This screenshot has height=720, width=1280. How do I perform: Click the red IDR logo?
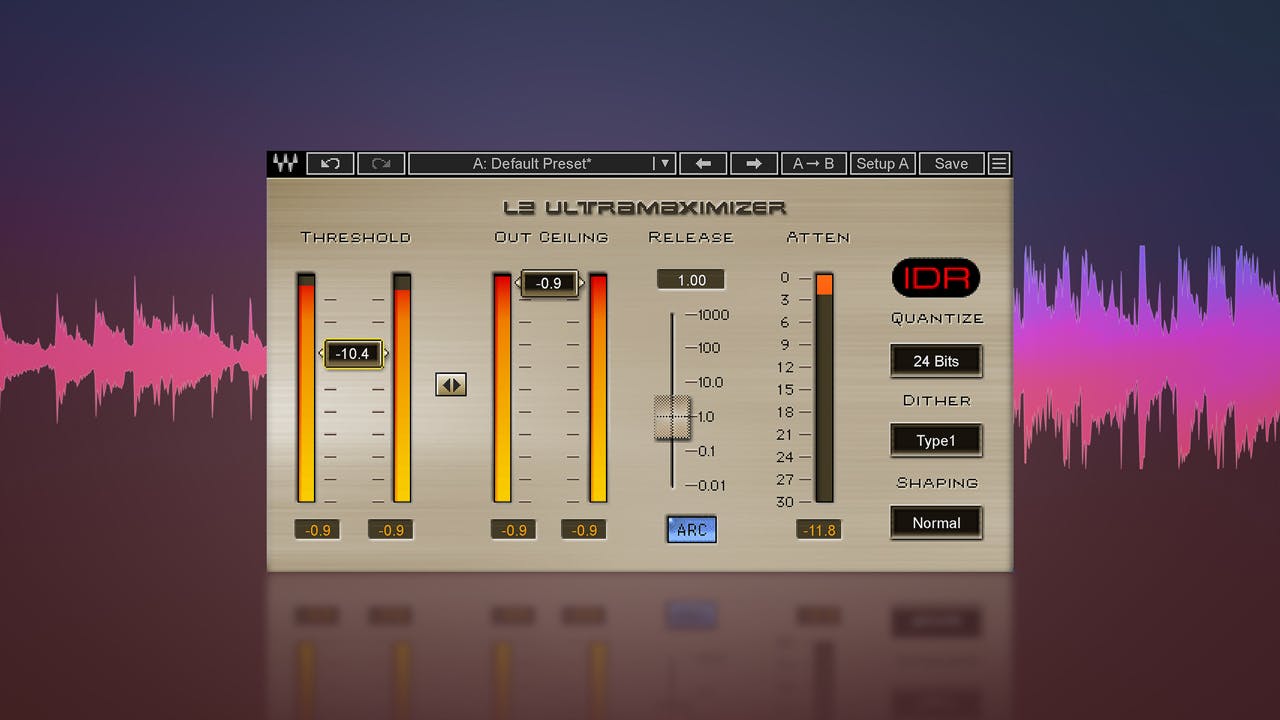pos(936,278)
